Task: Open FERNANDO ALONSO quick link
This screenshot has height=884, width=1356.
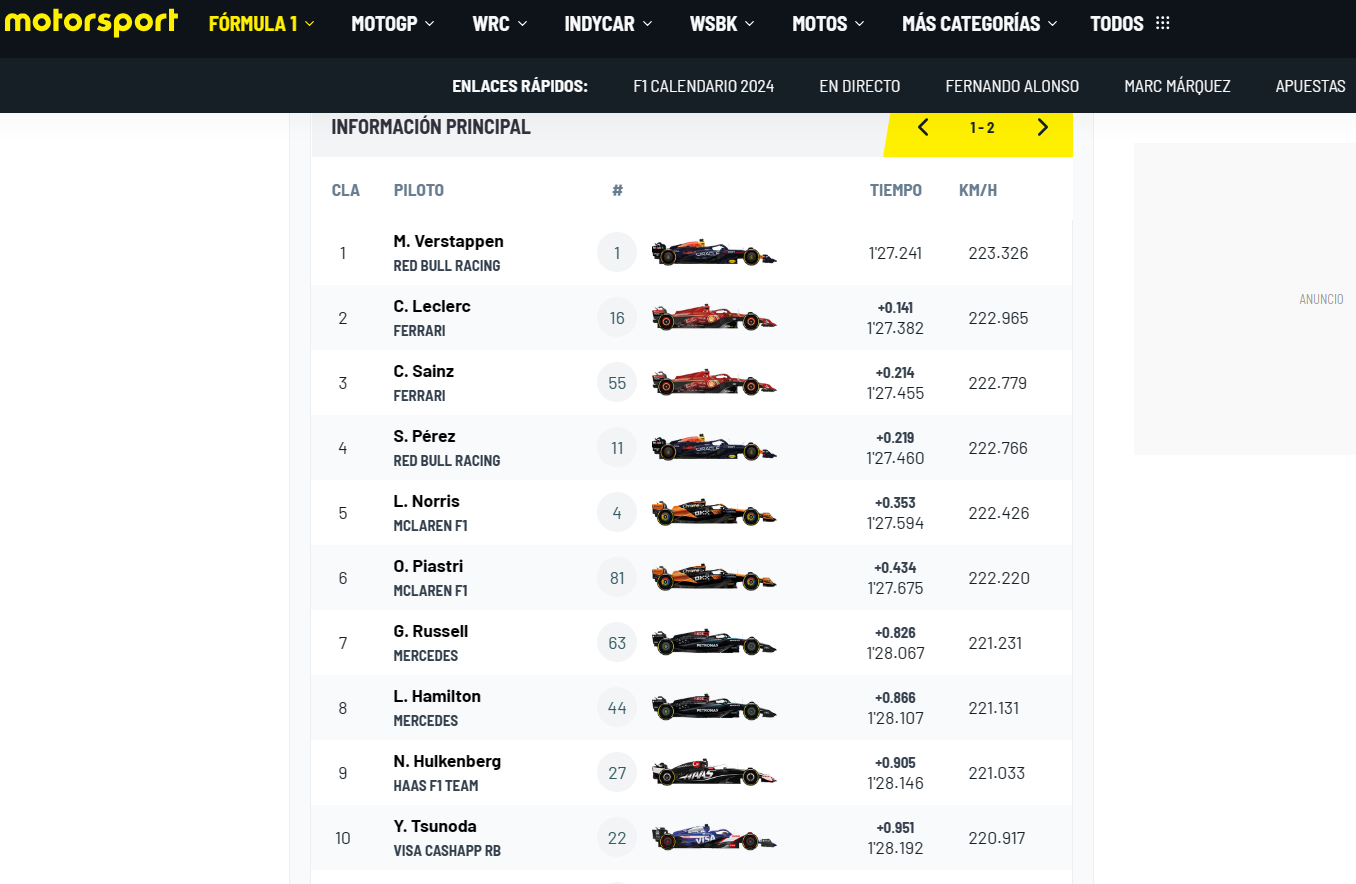Action: [1012, 86]
